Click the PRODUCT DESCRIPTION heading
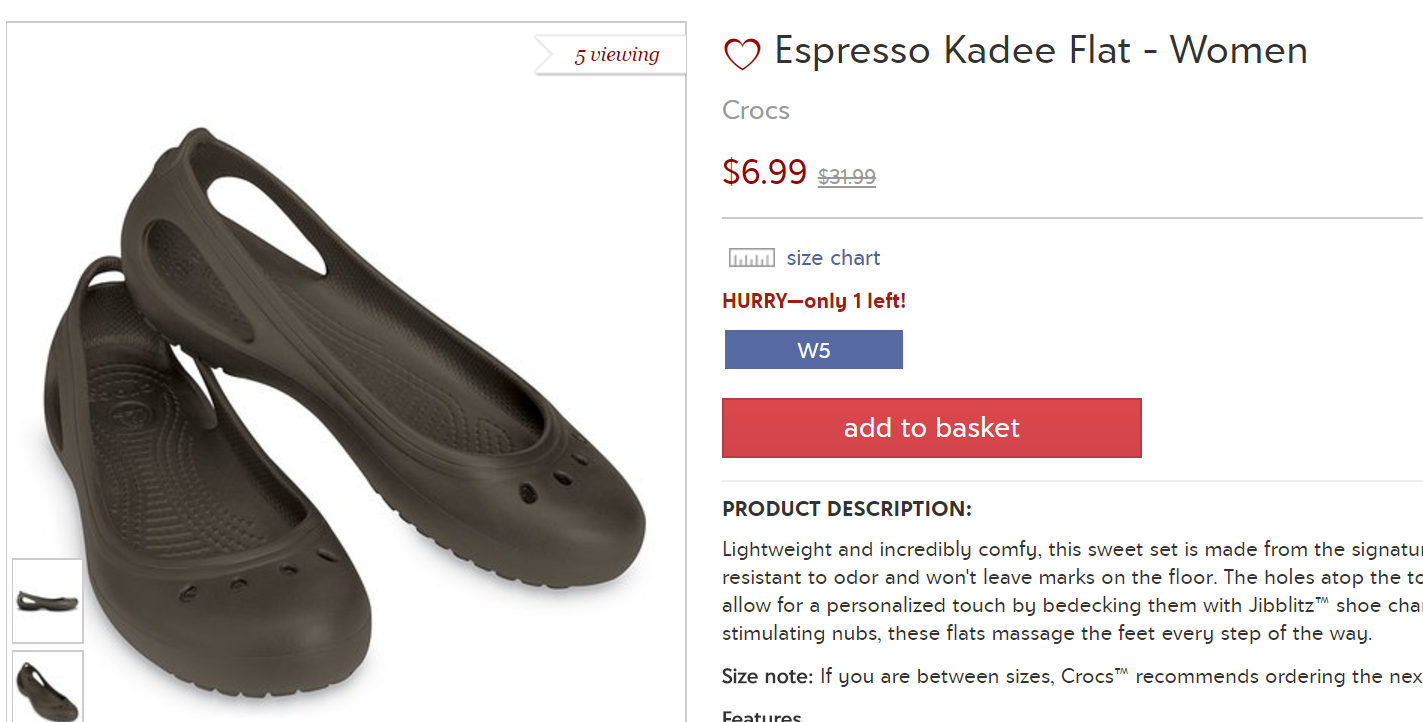Image resolution: width=1423 pixels, height=722 pixels. point(846,509)
